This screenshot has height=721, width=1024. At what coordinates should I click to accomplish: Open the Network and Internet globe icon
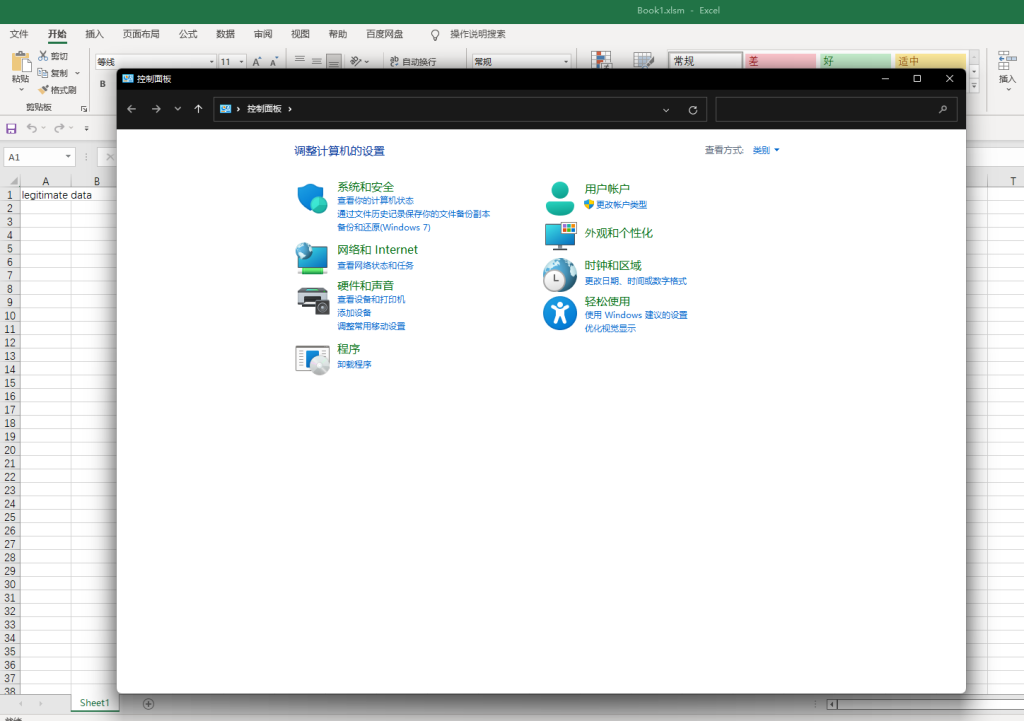pyautogui.click(x=312, y=258)
